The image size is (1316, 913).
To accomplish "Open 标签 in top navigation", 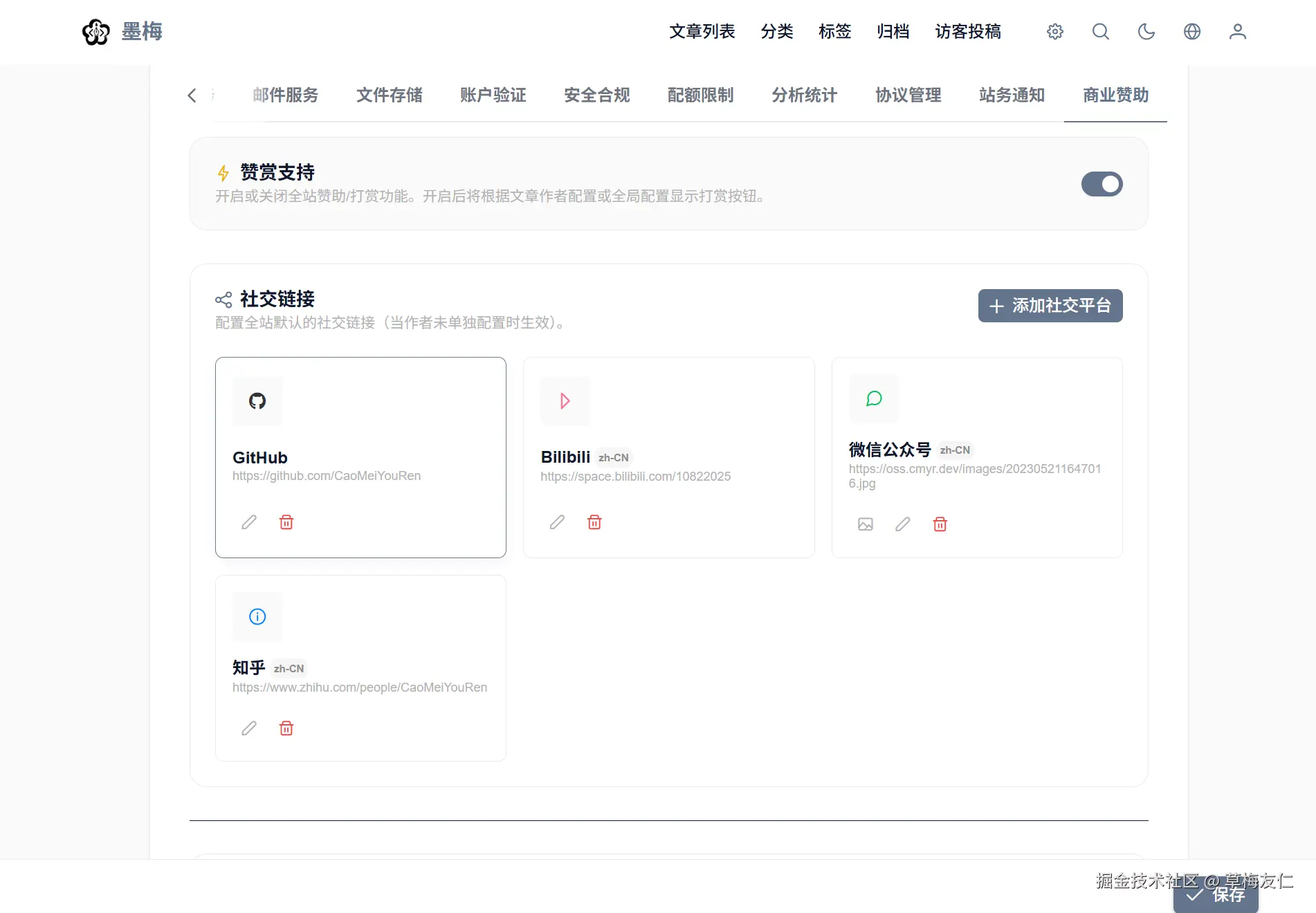I will click(x=835, y=32).
